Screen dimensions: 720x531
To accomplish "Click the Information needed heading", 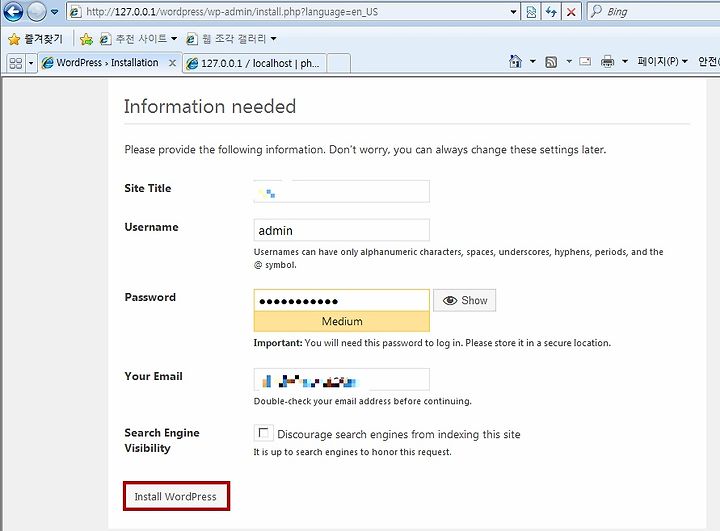I will 210,107.
